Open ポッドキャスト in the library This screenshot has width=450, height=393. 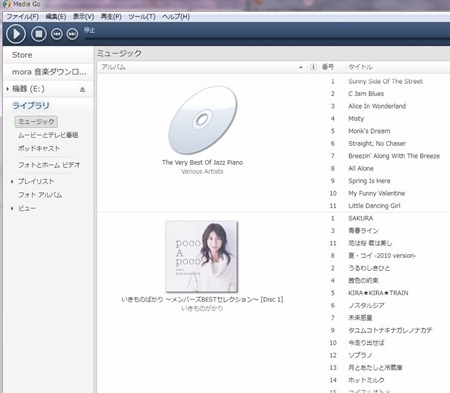(39, 148)
